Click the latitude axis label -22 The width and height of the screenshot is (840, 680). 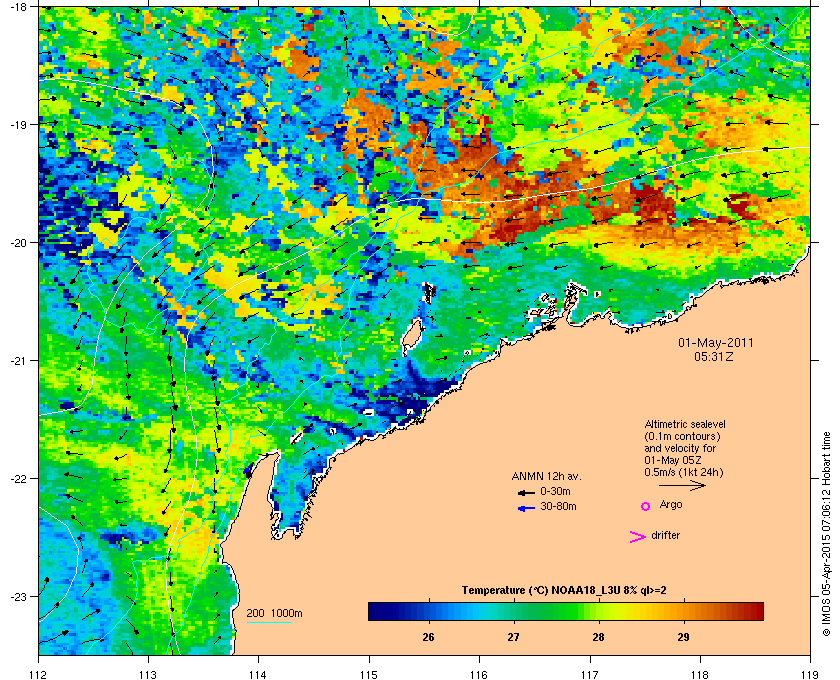click(x=18, y=479)
